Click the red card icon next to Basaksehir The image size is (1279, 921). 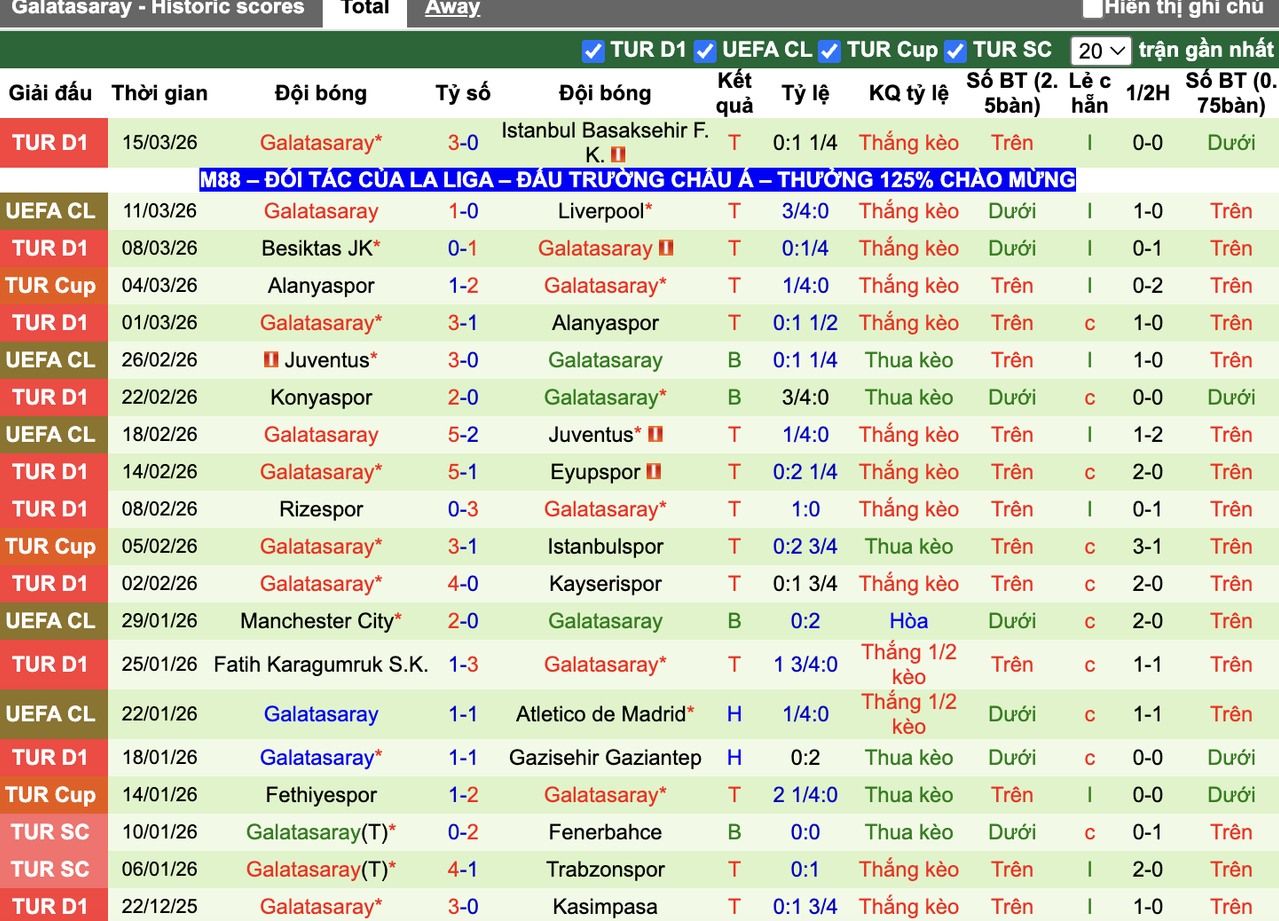click(x=618, y=155)
